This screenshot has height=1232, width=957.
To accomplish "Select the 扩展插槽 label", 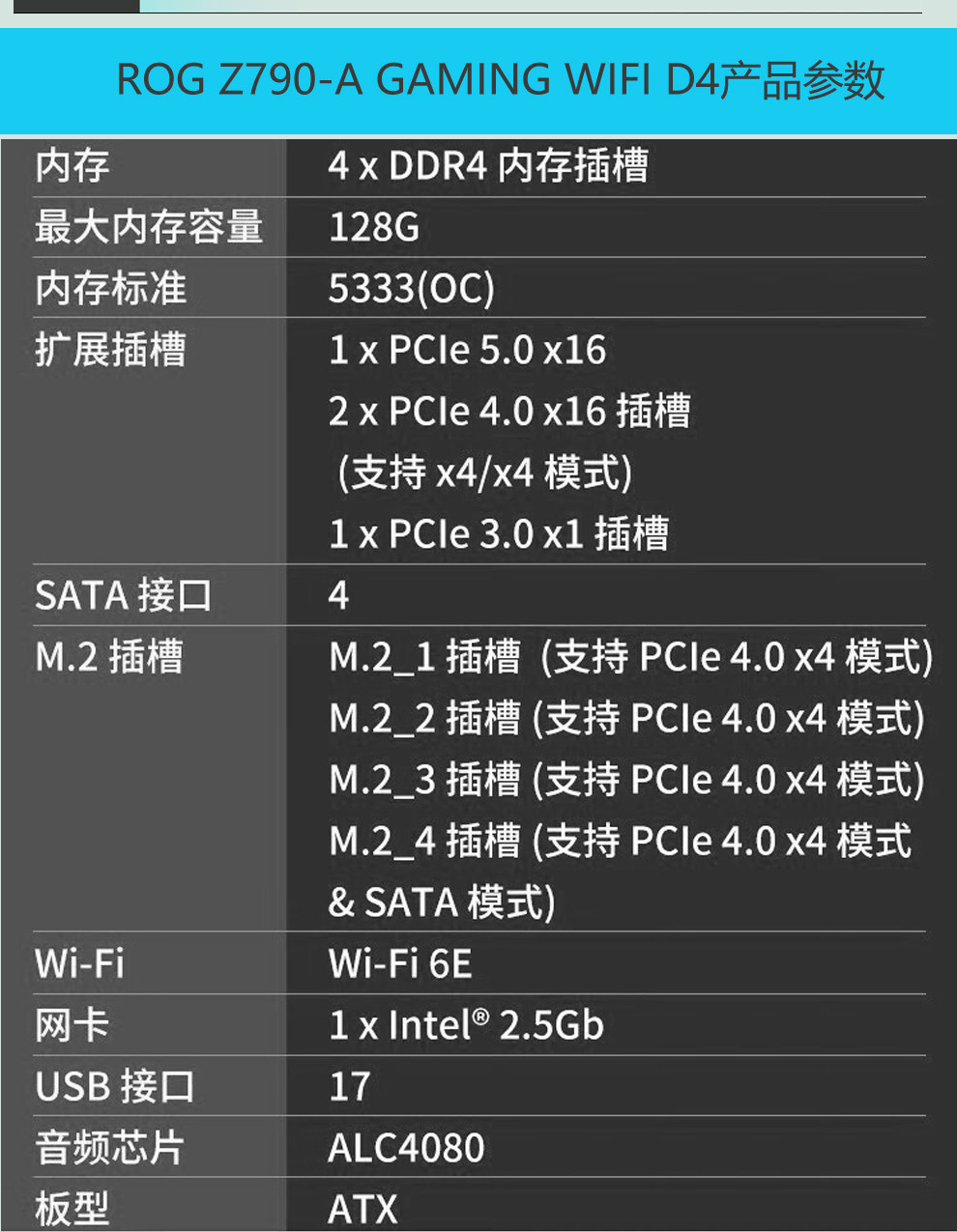I will (110, 350).
